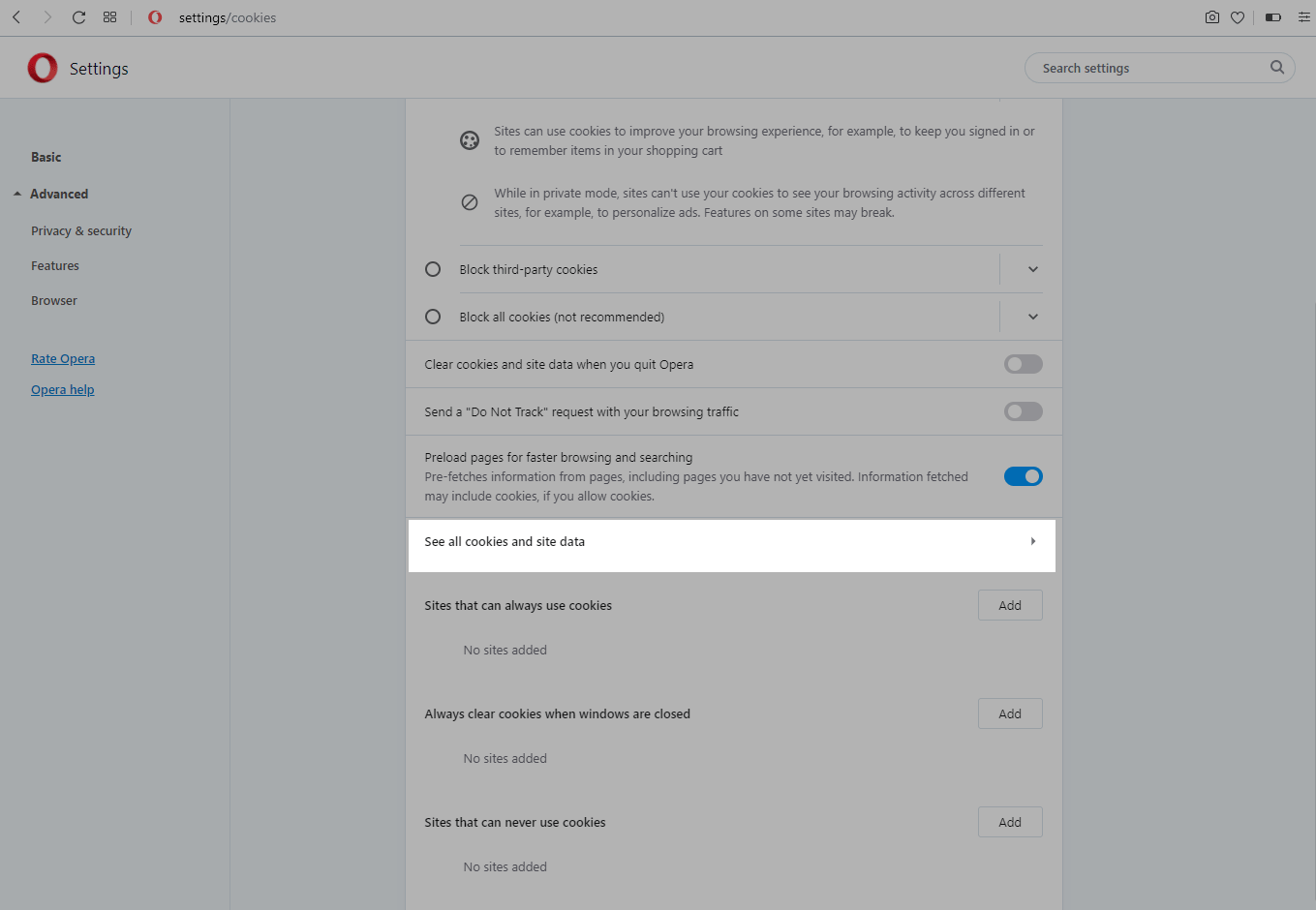Turn on the Do Not Track request toggle
1316x910 pixels.
tap(1023, 411)
